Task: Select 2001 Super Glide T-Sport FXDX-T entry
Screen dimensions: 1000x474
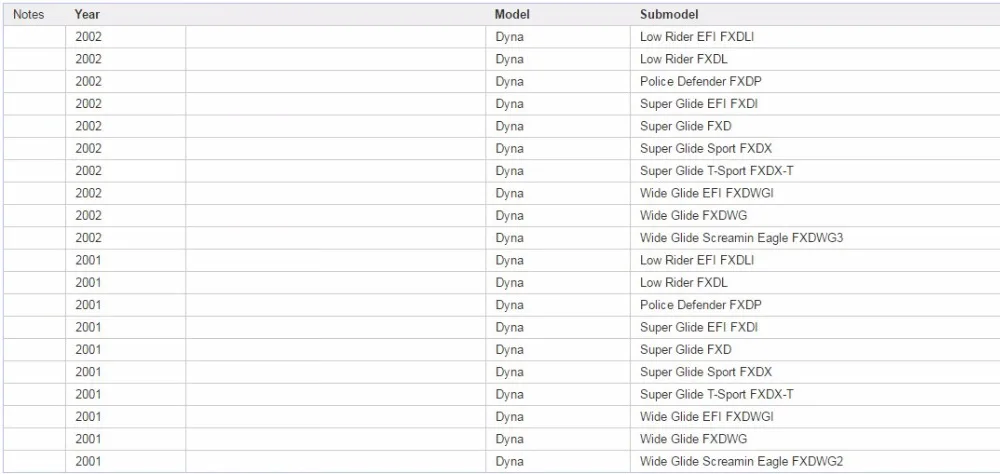Action: coord(717,394)
